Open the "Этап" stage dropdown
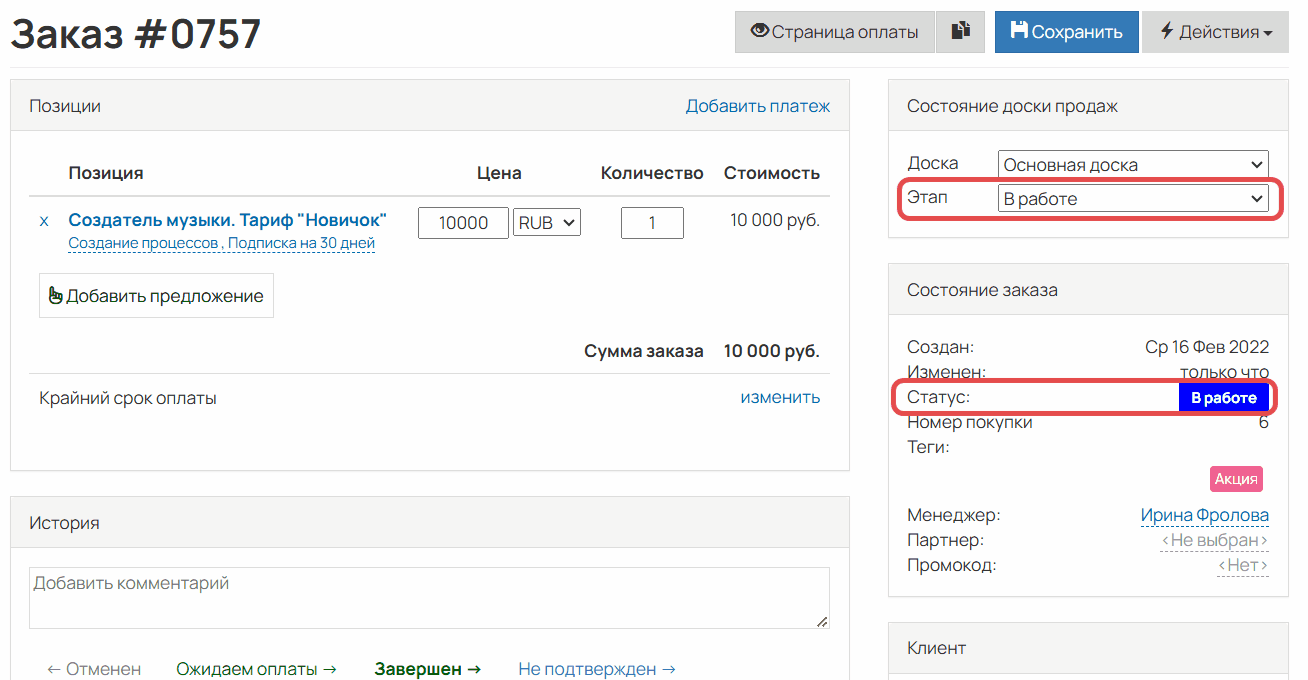This screenshot has width=1308, height=680. [1135, 197]
